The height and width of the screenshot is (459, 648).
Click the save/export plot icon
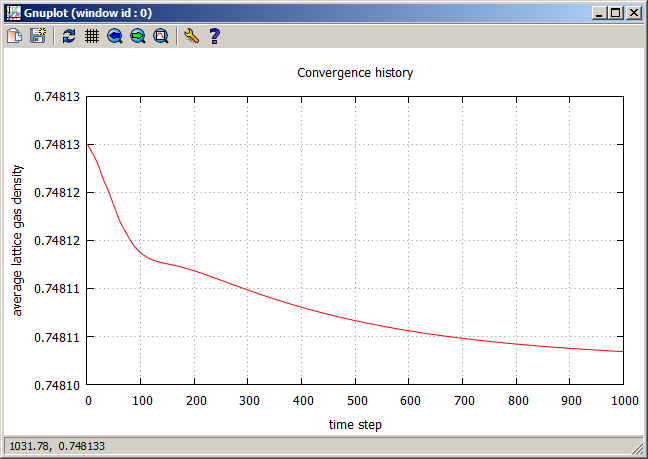coord(38,36)
